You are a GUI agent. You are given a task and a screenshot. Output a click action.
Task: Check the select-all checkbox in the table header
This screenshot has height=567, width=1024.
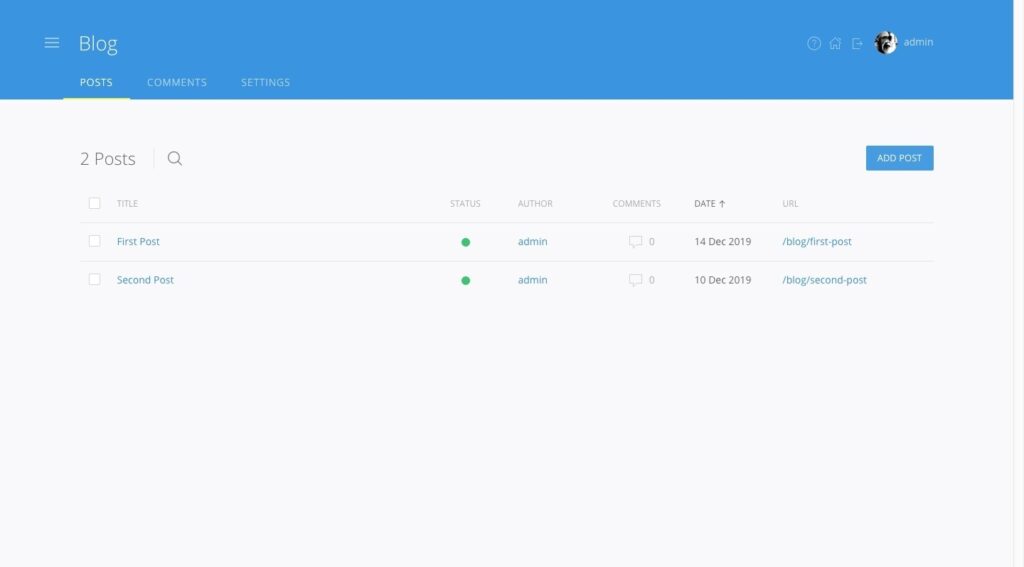pos(95,203)
